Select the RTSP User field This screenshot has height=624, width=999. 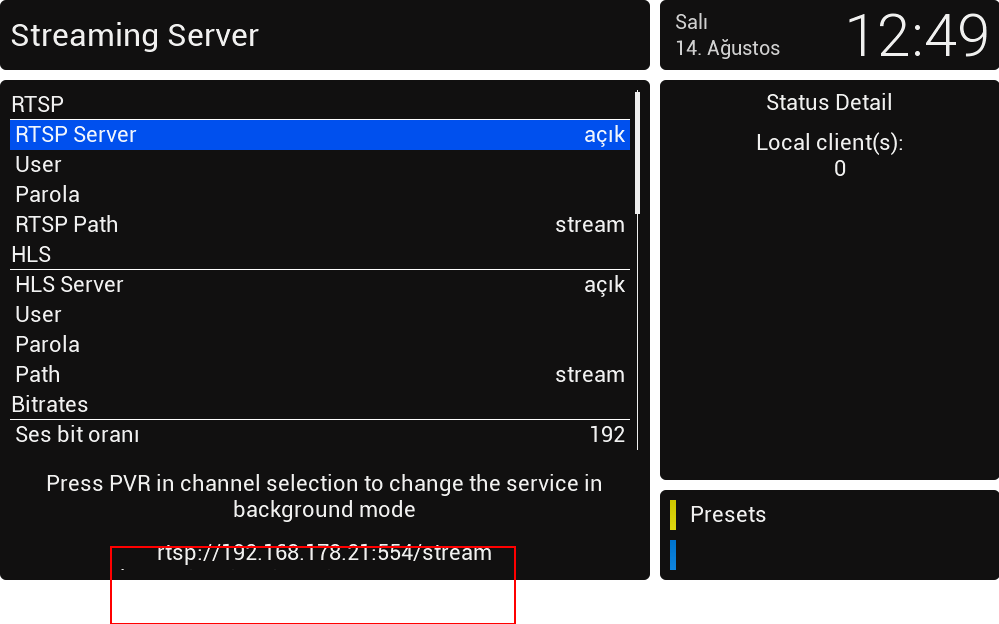(x=320, y=165)
